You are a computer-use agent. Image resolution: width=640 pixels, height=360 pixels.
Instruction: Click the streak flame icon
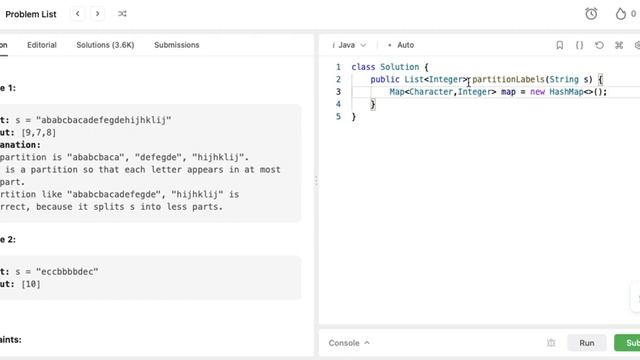(620, 14)
